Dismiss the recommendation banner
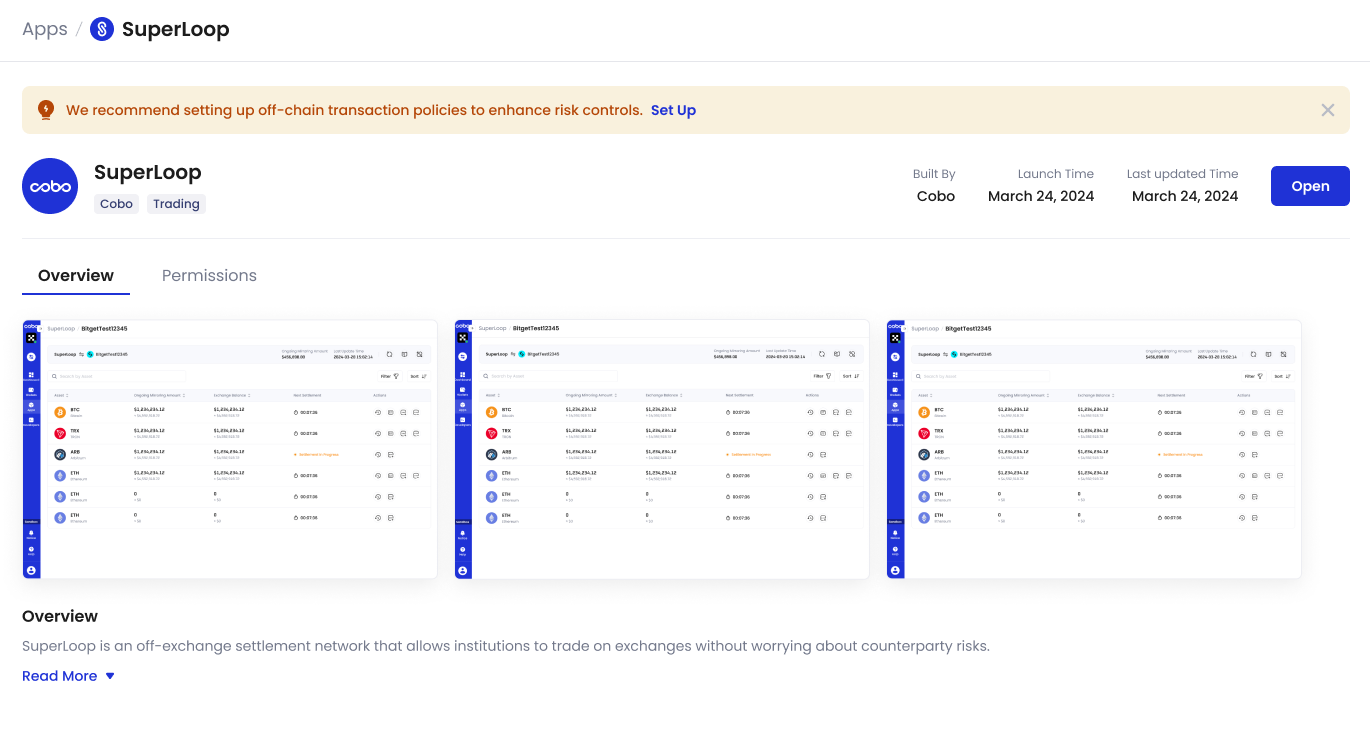This screenshot has width=1370, height=742. (1328, 110)
